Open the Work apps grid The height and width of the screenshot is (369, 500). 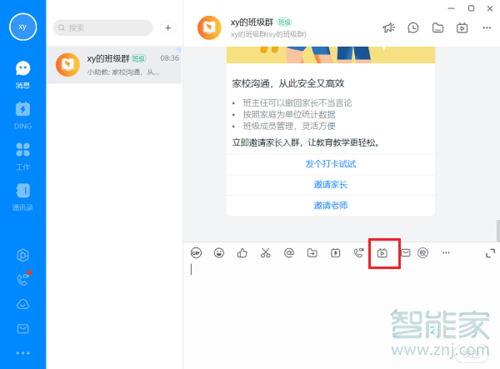click(23, 156)
